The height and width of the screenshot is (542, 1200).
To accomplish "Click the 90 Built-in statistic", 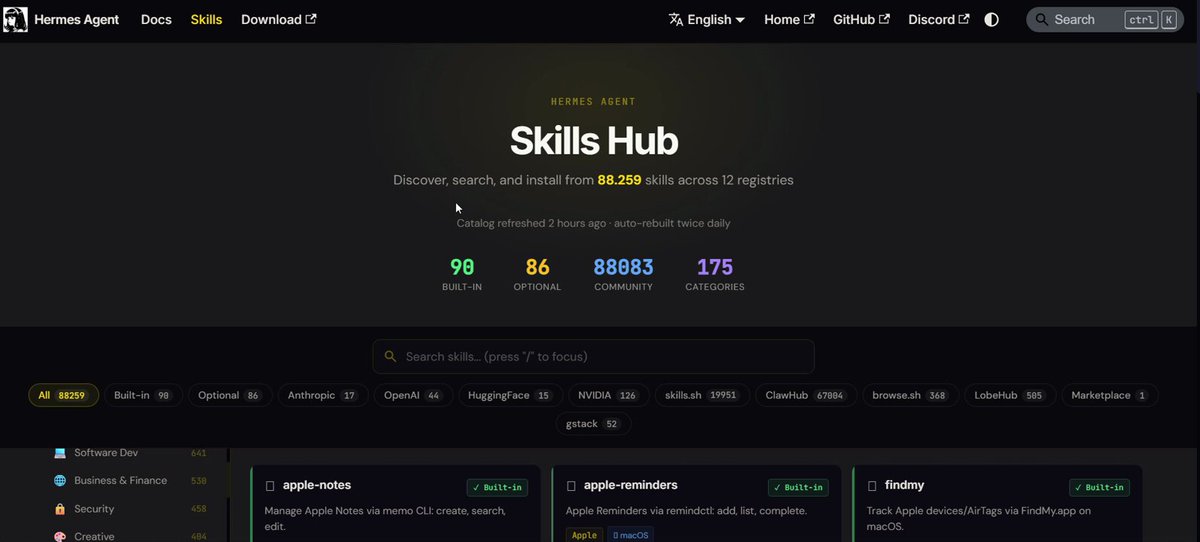I will tap(462, 274).
